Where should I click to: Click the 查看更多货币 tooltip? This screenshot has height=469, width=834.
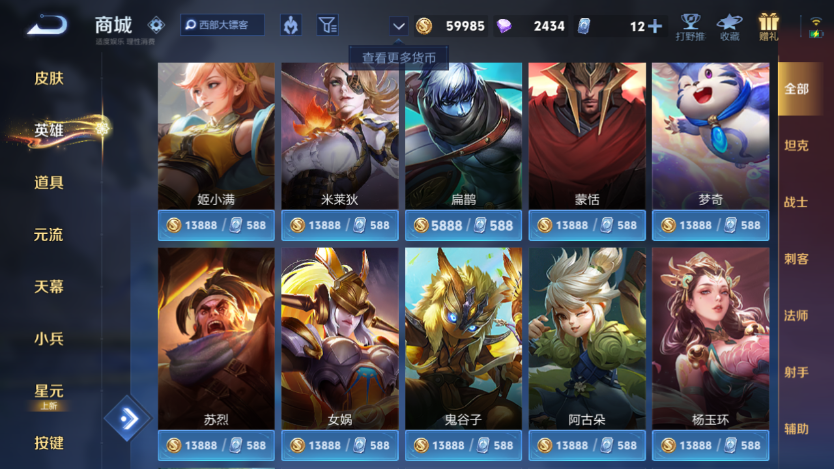[x=399, y=57]
